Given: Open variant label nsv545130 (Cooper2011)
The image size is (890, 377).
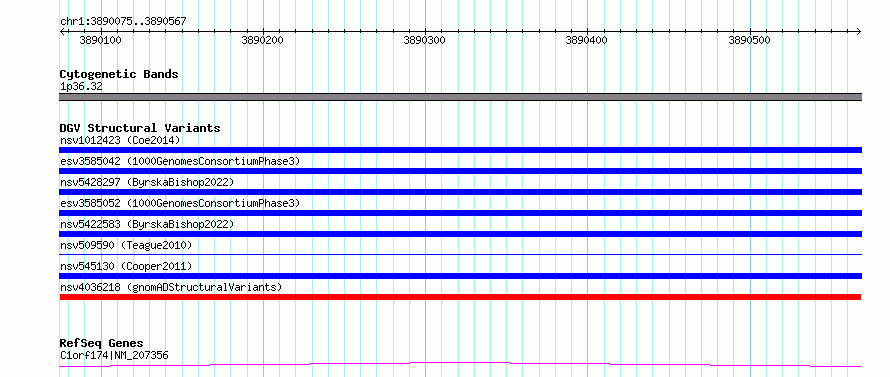Looking at the screenshot, I should pos(126,266).
